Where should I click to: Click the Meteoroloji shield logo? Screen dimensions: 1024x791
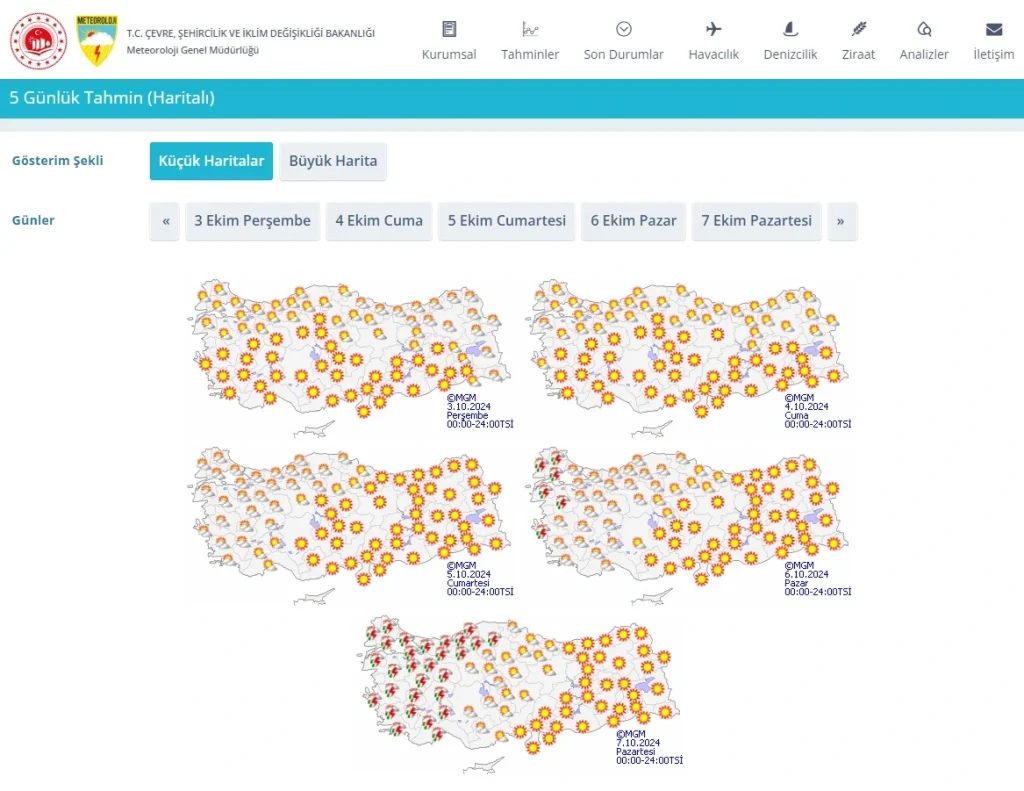coord(97,41)
